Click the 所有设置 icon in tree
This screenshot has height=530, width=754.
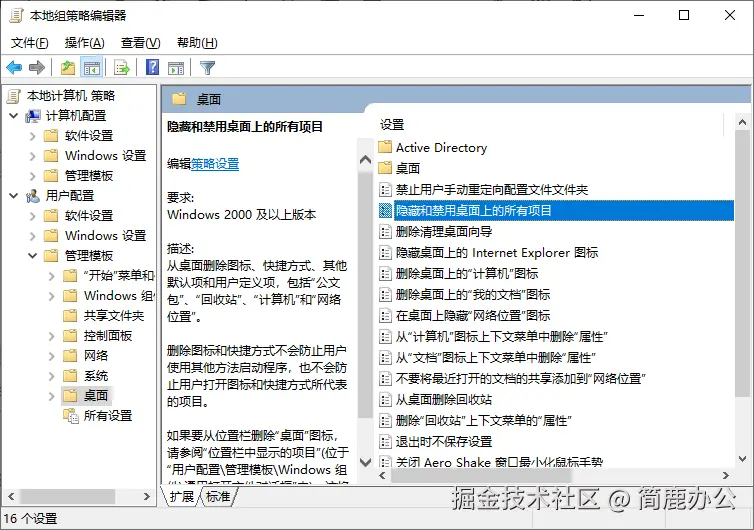71,416
